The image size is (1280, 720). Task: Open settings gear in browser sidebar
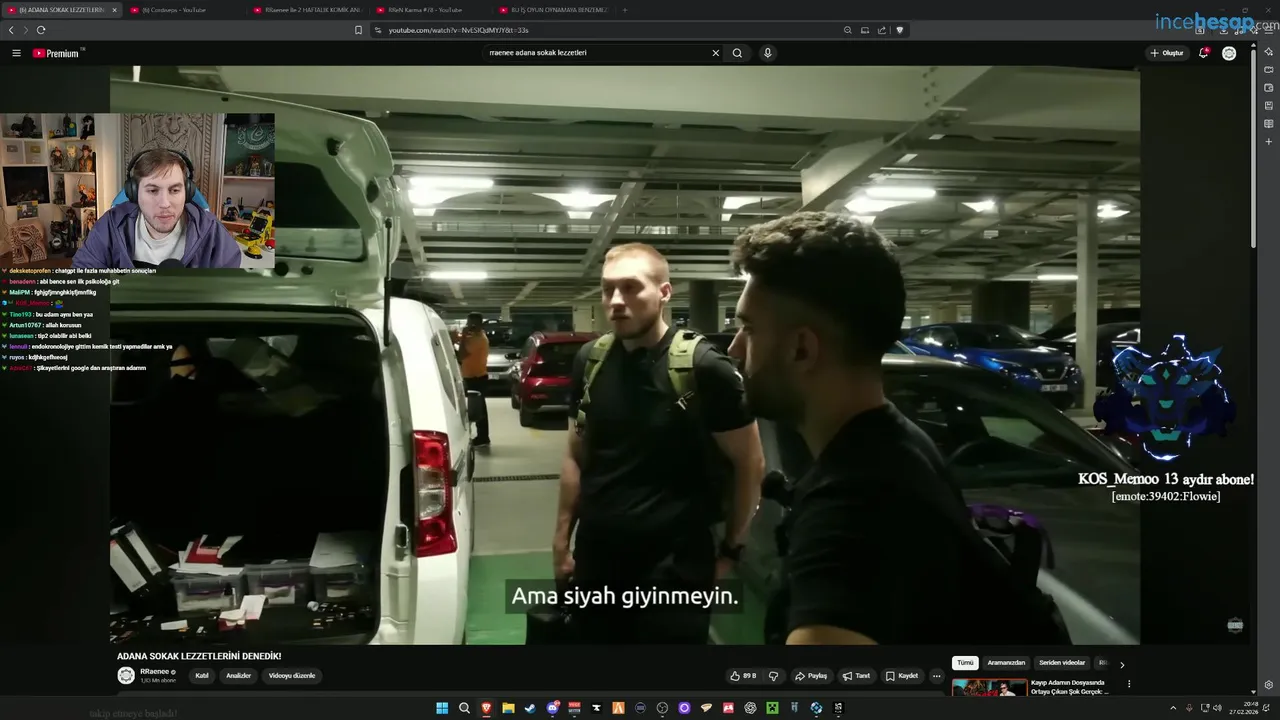[1268, 685]
